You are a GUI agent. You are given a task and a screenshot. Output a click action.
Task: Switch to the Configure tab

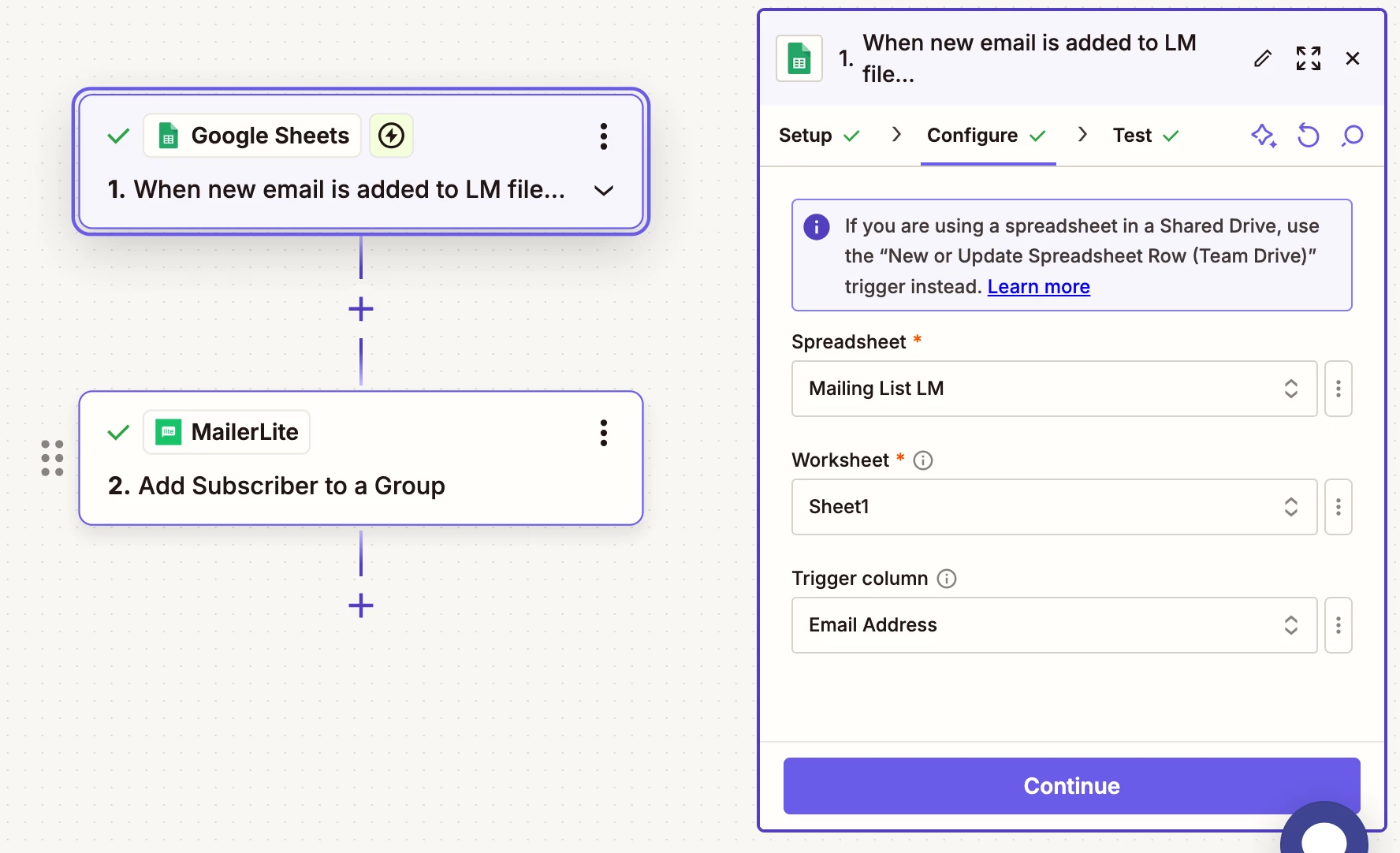point(987,136)
